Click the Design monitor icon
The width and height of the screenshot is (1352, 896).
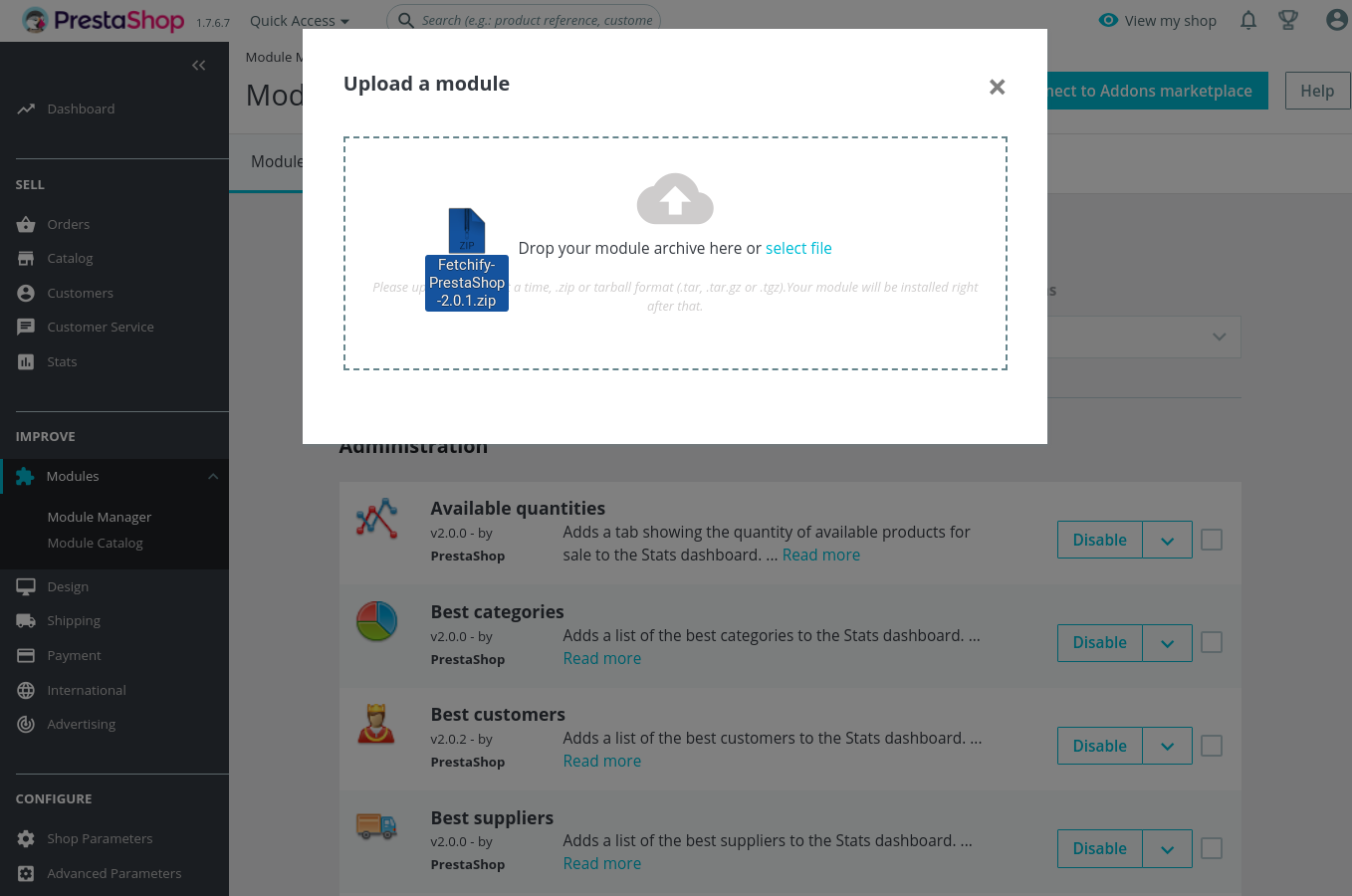point(26,586)
